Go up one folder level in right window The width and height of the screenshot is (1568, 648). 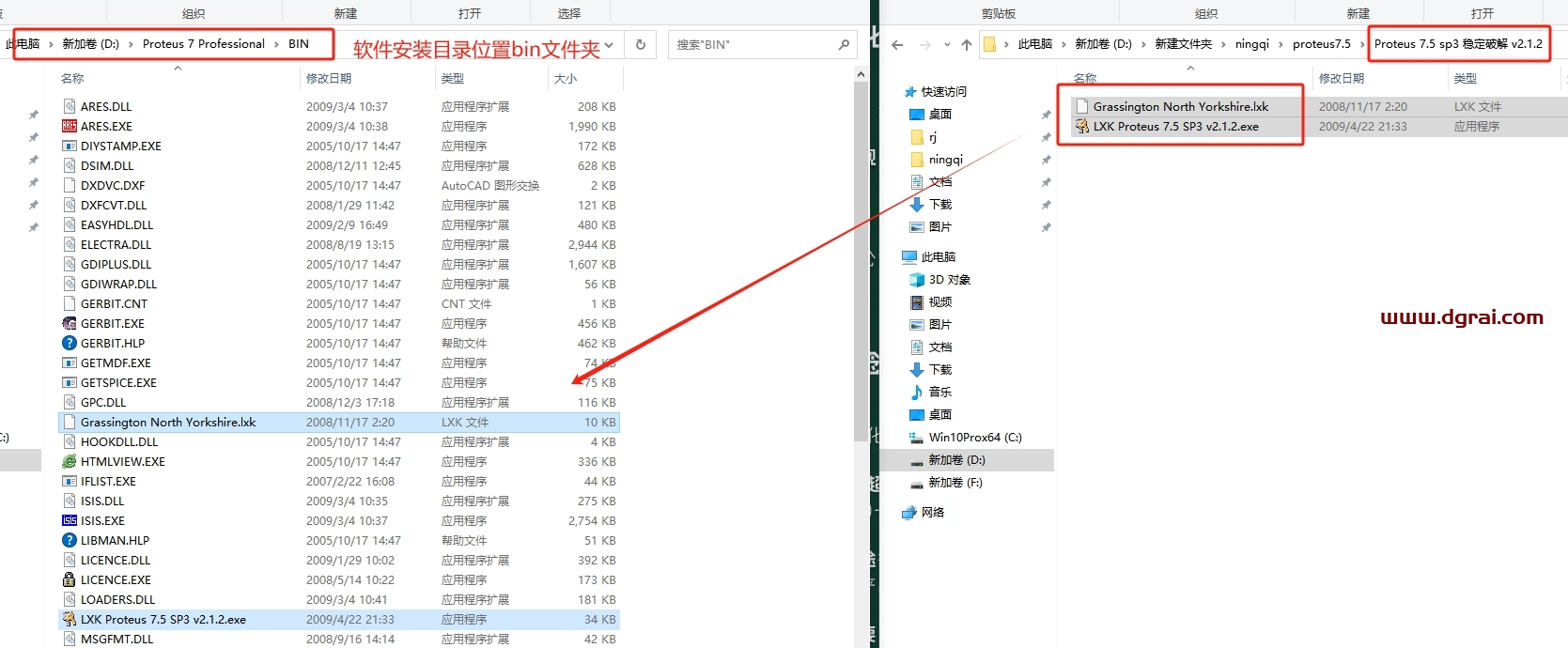pyautogui.click(x=967, y=44)
